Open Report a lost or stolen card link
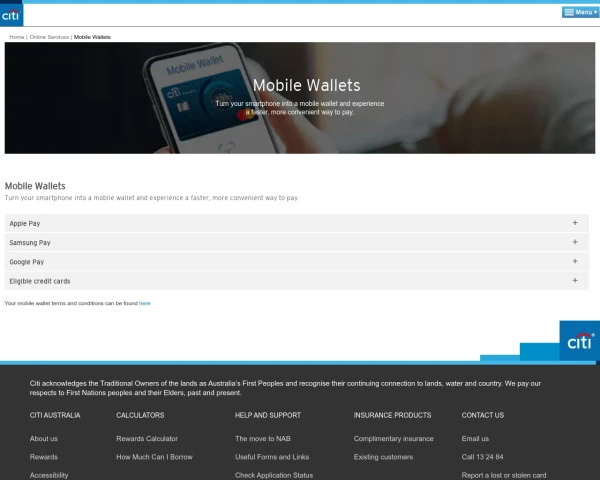Image resolution: width=600 pixels, height=480 pixels. (x=504, y=475)
